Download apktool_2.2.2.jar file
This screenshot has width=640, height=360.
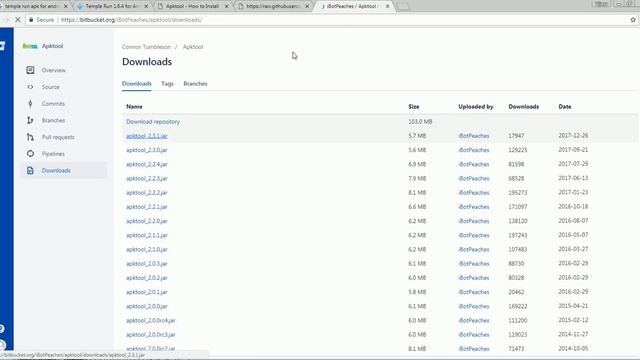click(147, 193)
